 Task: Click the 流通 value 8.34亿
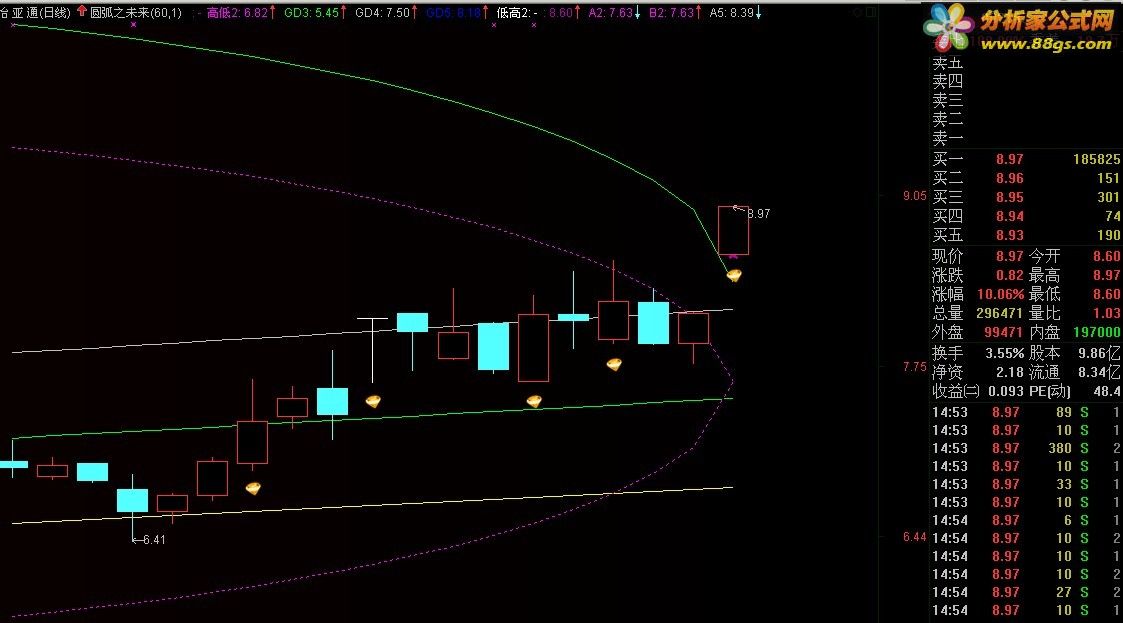(1099, 372)
